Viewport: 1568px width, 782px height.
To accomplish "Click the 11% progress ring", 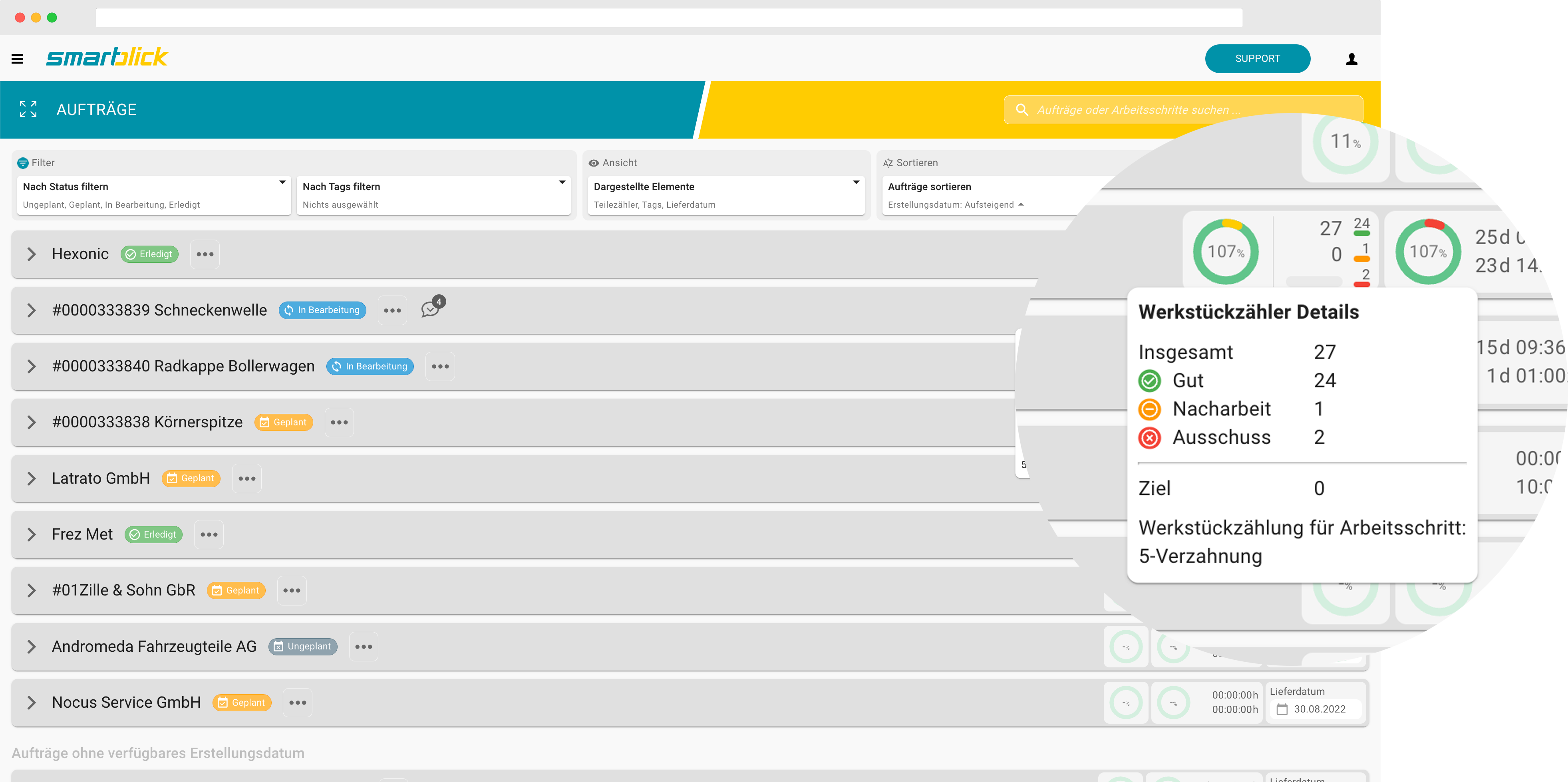I will (1345, 141).
